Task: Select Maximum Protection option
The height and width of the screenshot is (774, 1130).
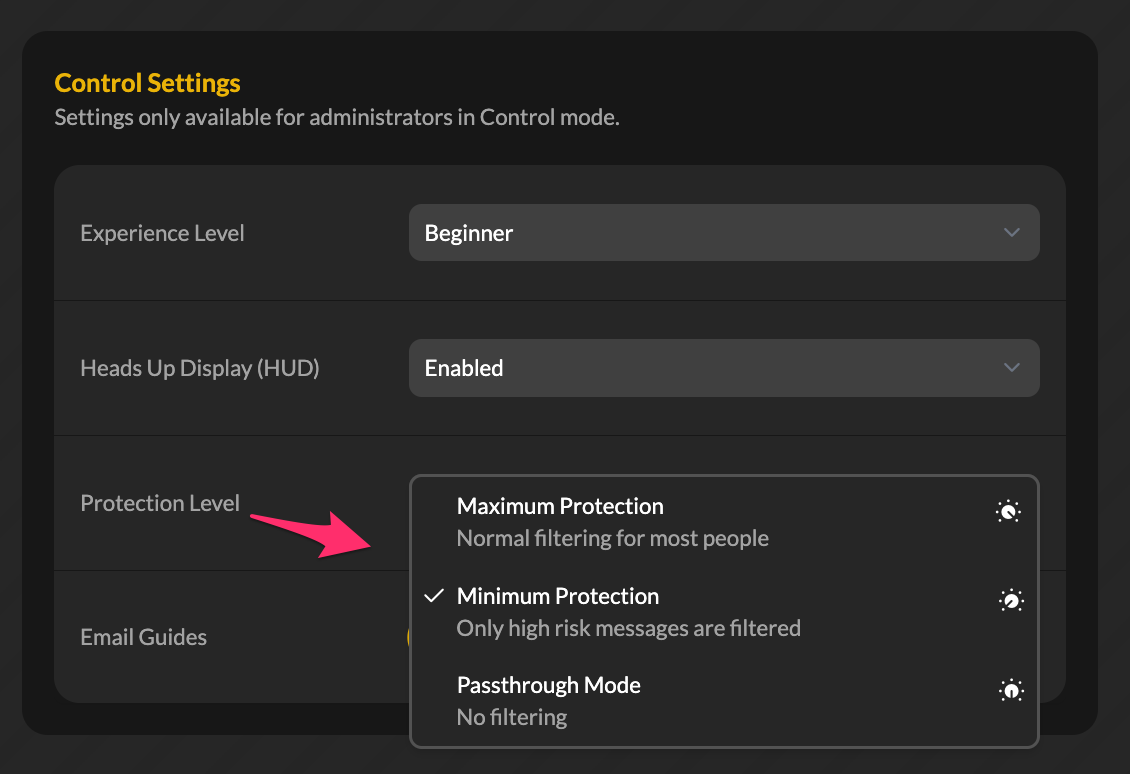Action: coord(724,522)
